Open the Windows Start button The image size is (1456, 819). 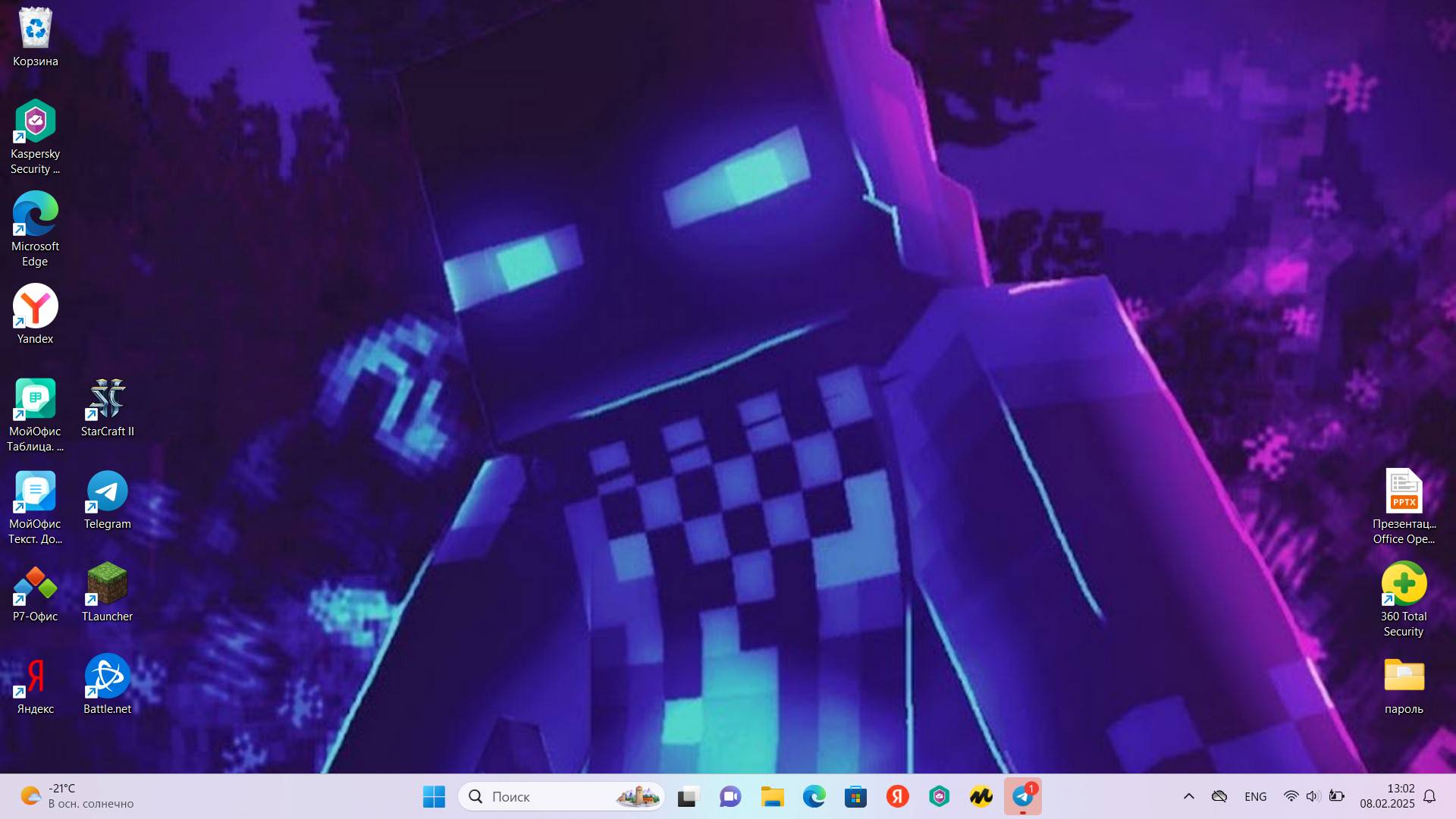point(434,796)
